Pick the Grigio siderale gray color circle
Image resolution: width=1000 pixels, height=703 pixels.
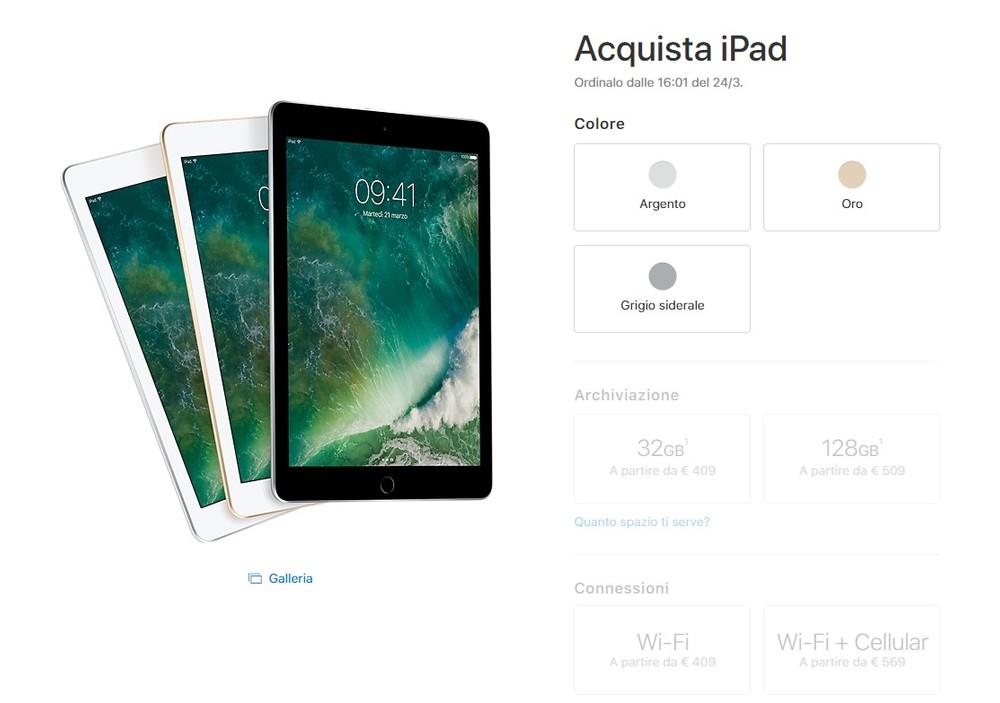pyautogui.click(x=662, y=276)
